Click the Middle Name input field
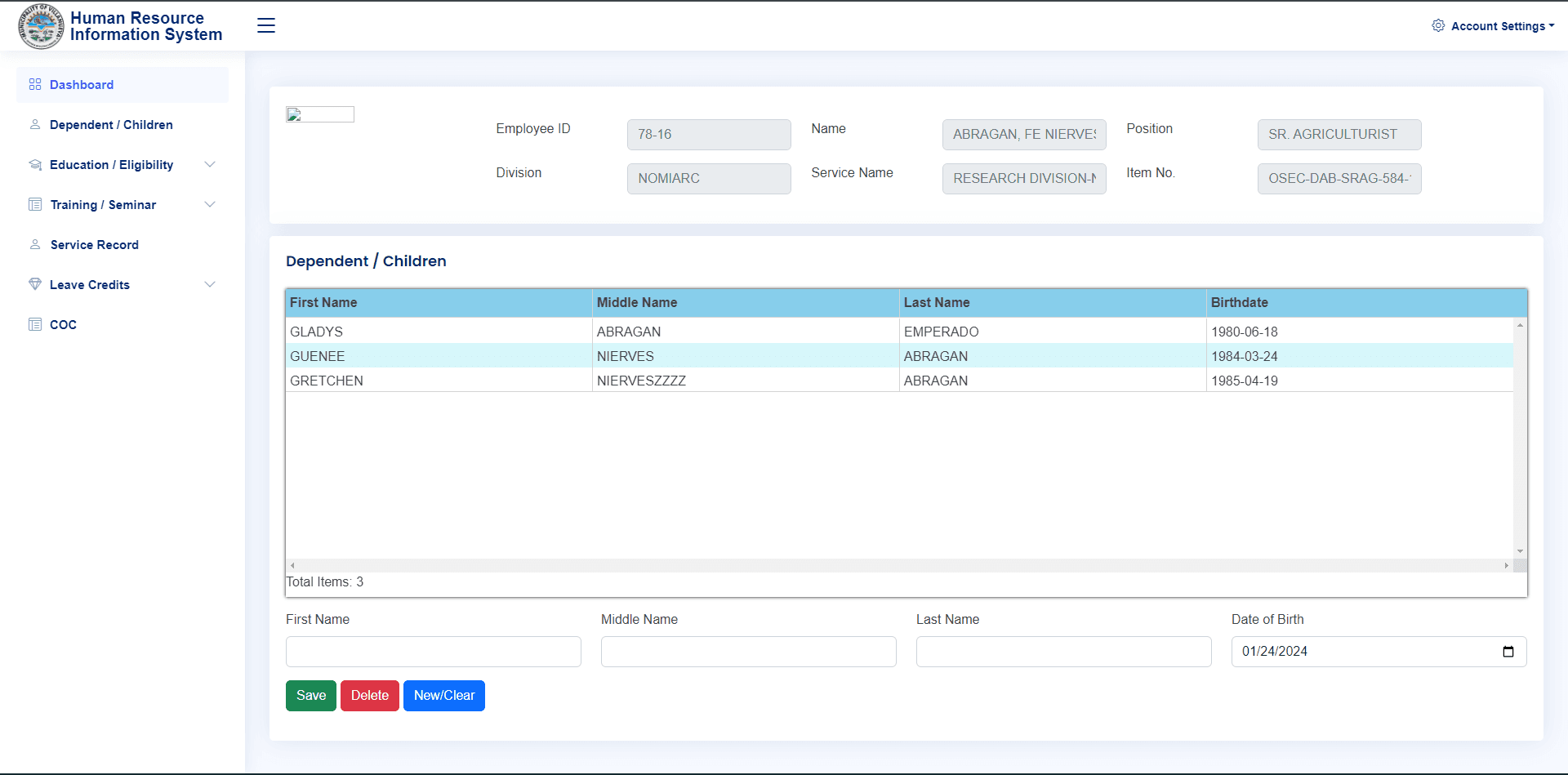The height and width of the screenshot is (775, 1568). 749,652
